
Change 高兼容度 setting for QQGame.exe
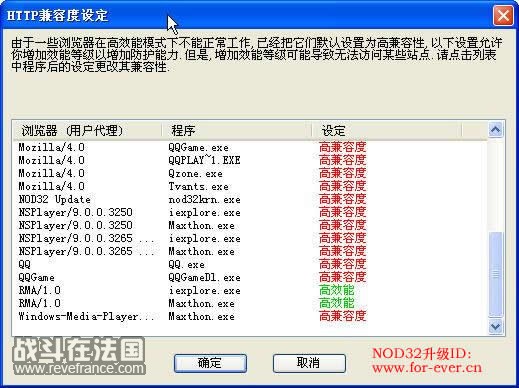click(342, 147)
